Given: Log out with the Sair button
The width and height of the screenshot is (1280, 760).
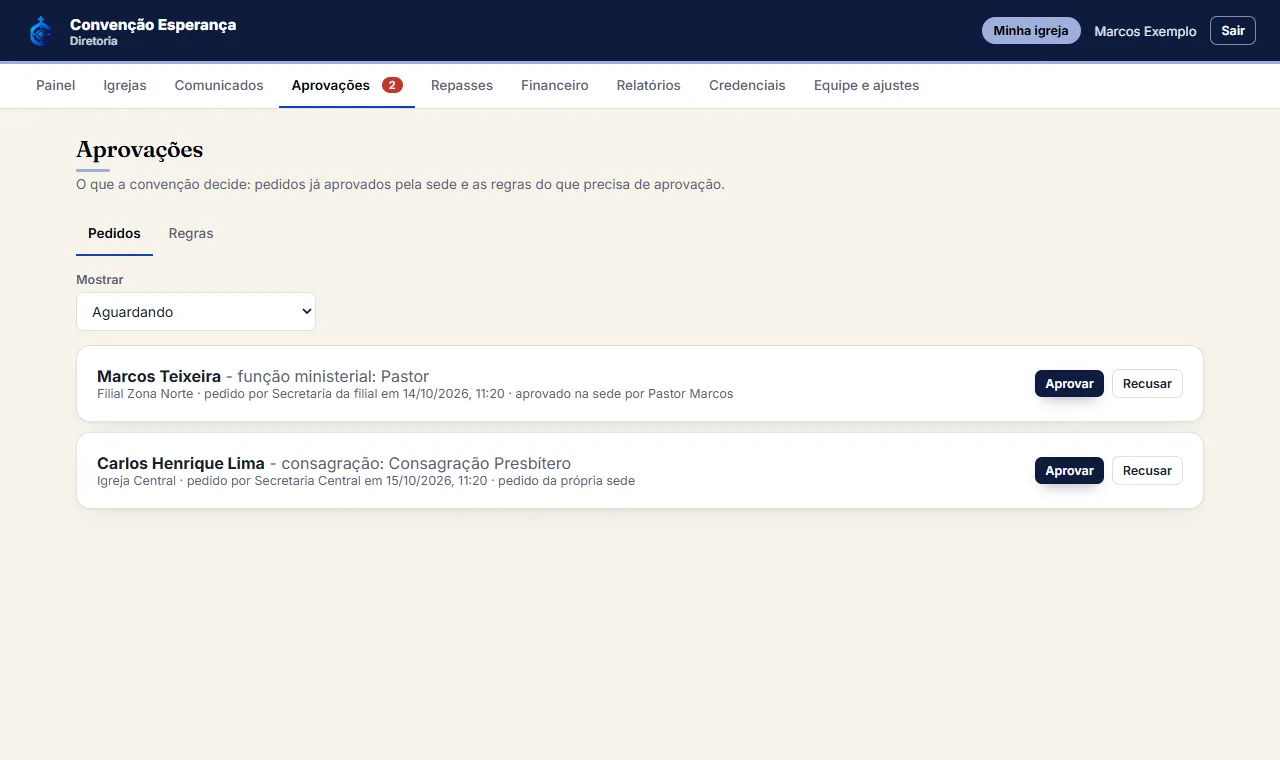Looking at the screenshot, I should pos(1233,31).
